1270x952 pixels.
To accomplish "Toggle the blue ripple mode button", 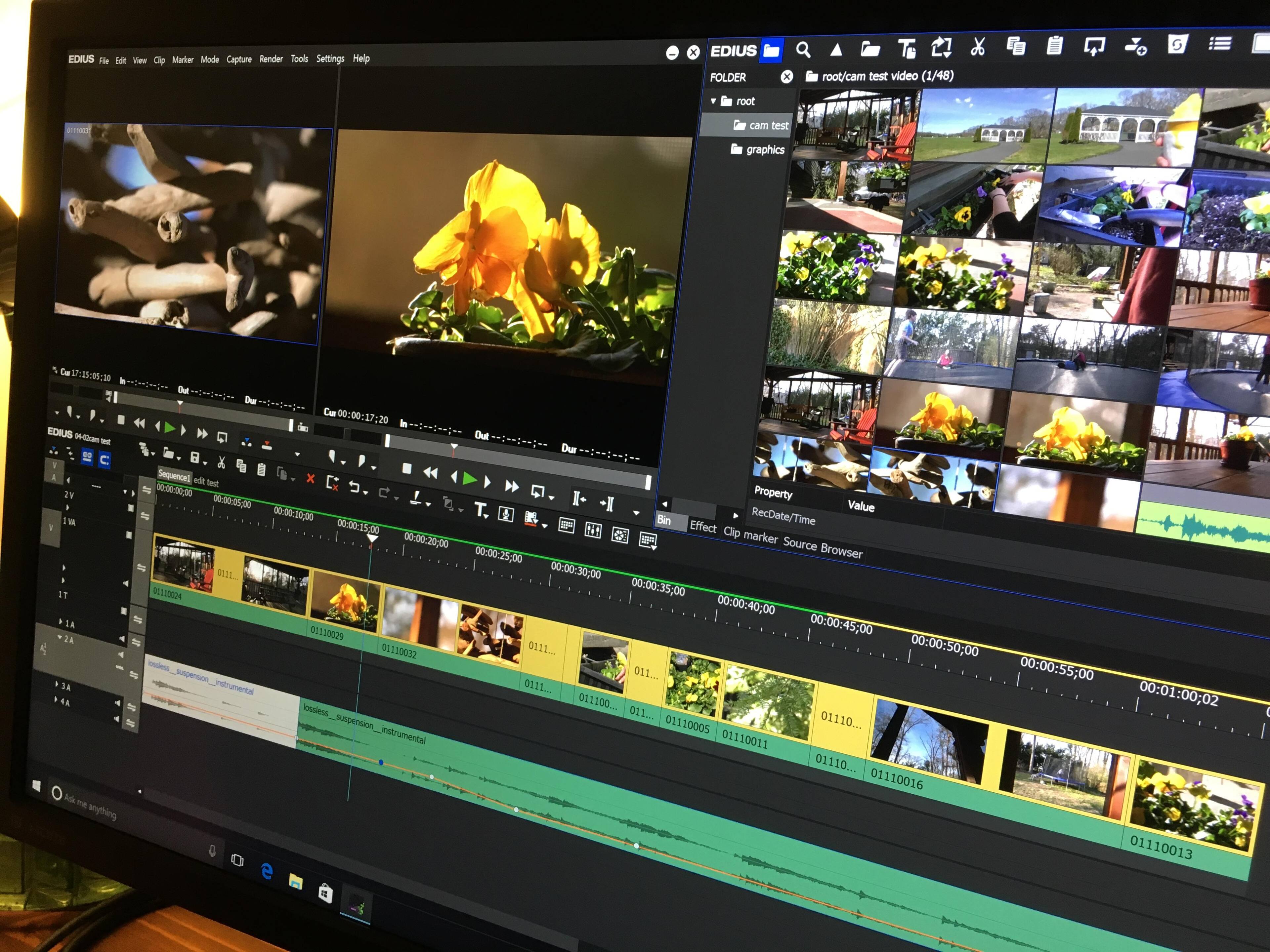I will (105, 460).
